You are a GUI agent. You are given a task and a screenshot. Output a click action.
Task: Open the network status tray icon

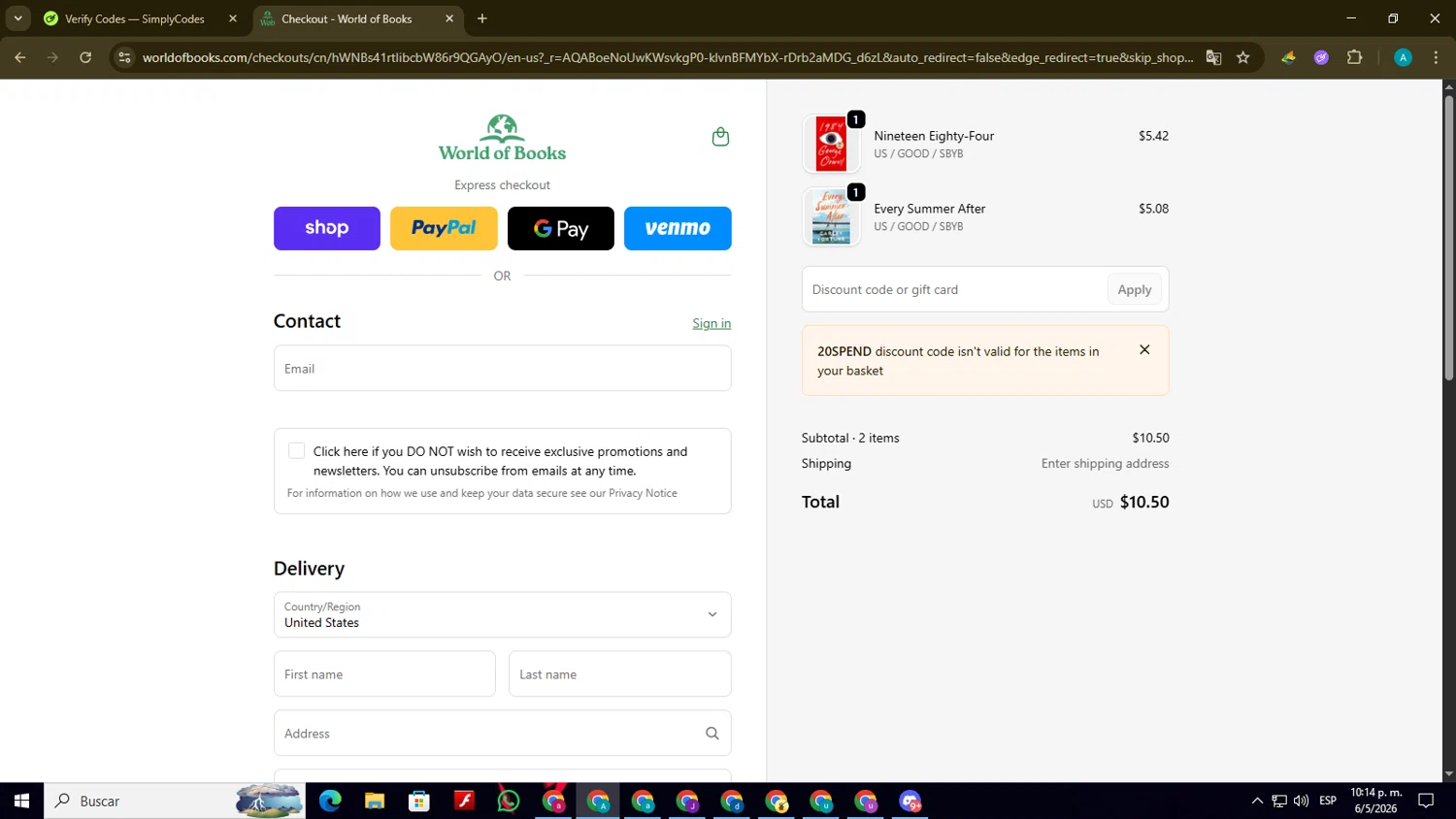tap(1279, 801)
